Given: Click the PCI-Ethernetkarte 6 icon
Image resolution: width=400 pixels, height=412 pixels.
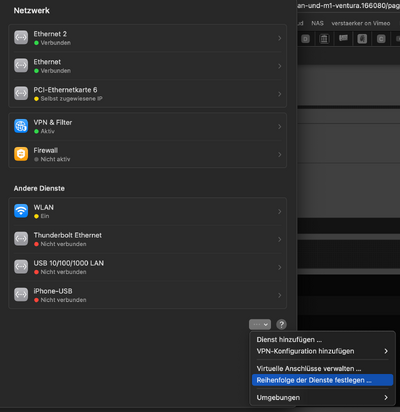Looking at the screenshot, I should point(21,93).
